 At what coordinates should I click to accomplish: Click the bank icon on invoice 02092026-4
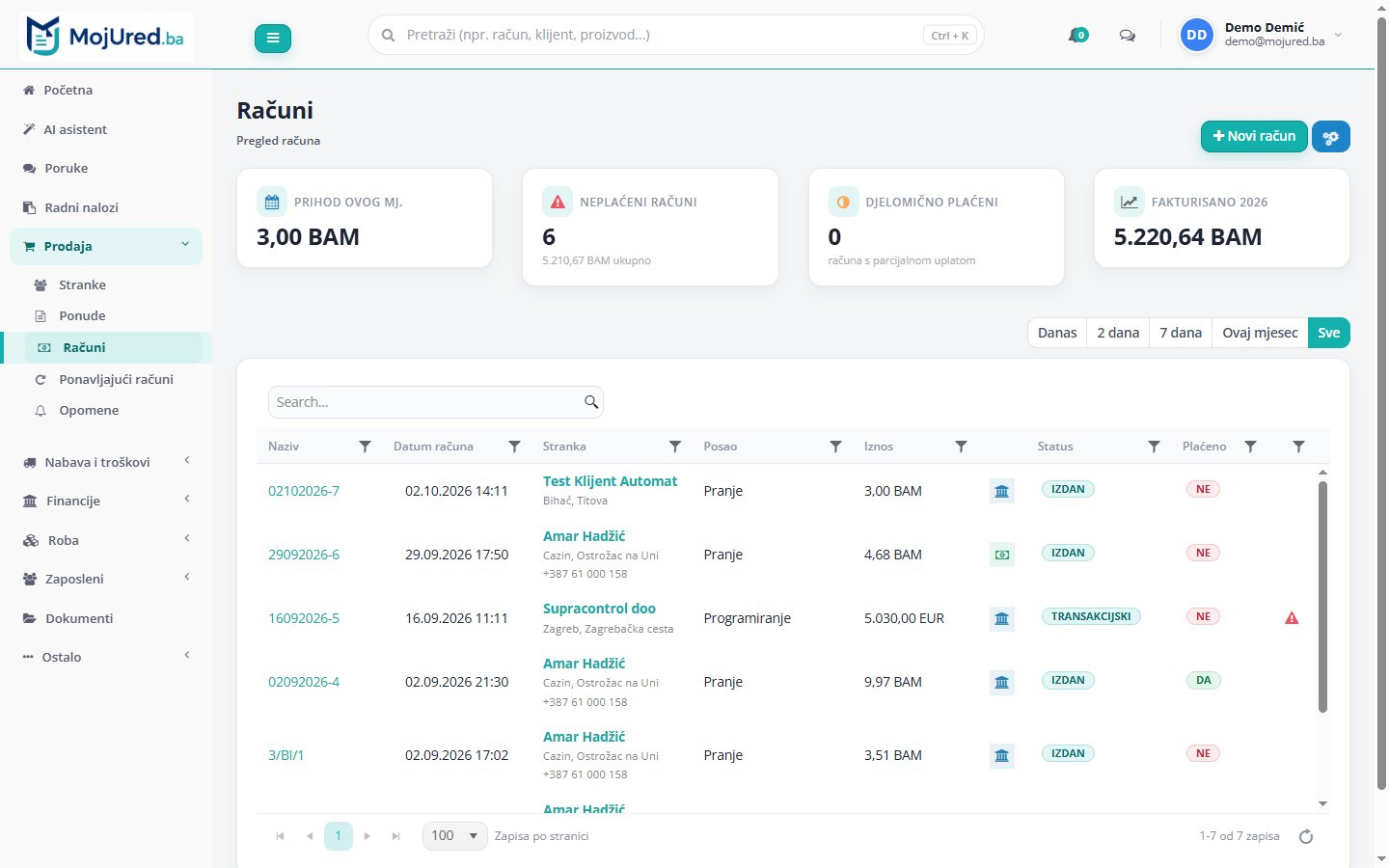pos(1002,683)
